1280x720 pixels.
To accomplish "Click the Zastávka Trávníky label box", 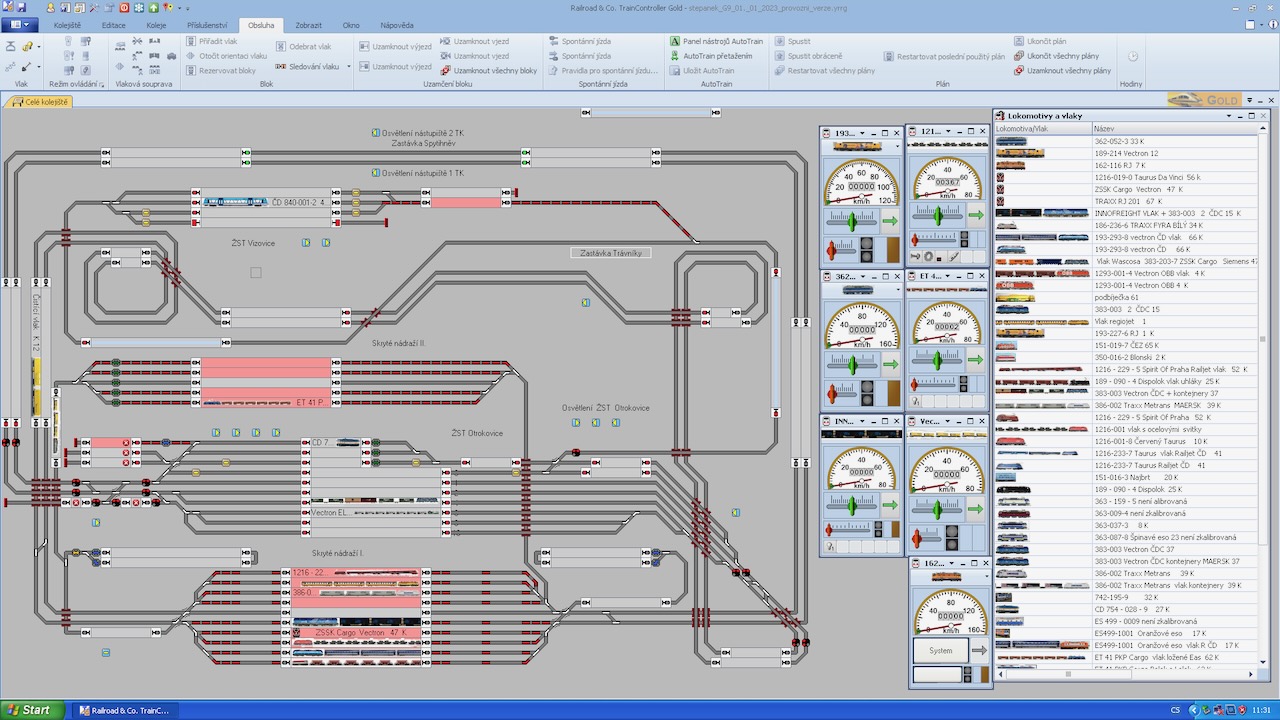I will coord(611,253).
